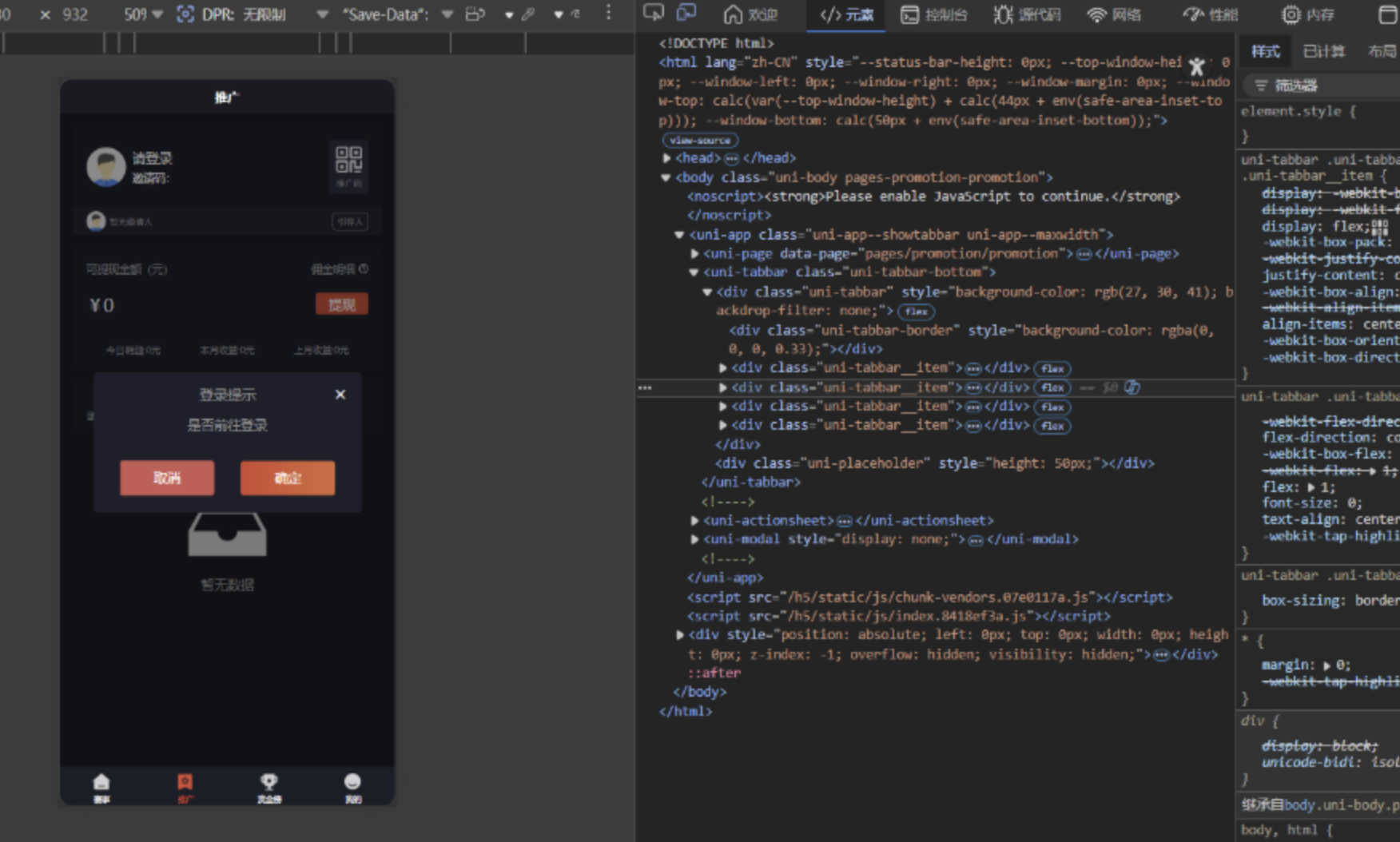Select the uni-placeholder div line
Viewport: 1400px width, 842px height.
tap(934, 463)
